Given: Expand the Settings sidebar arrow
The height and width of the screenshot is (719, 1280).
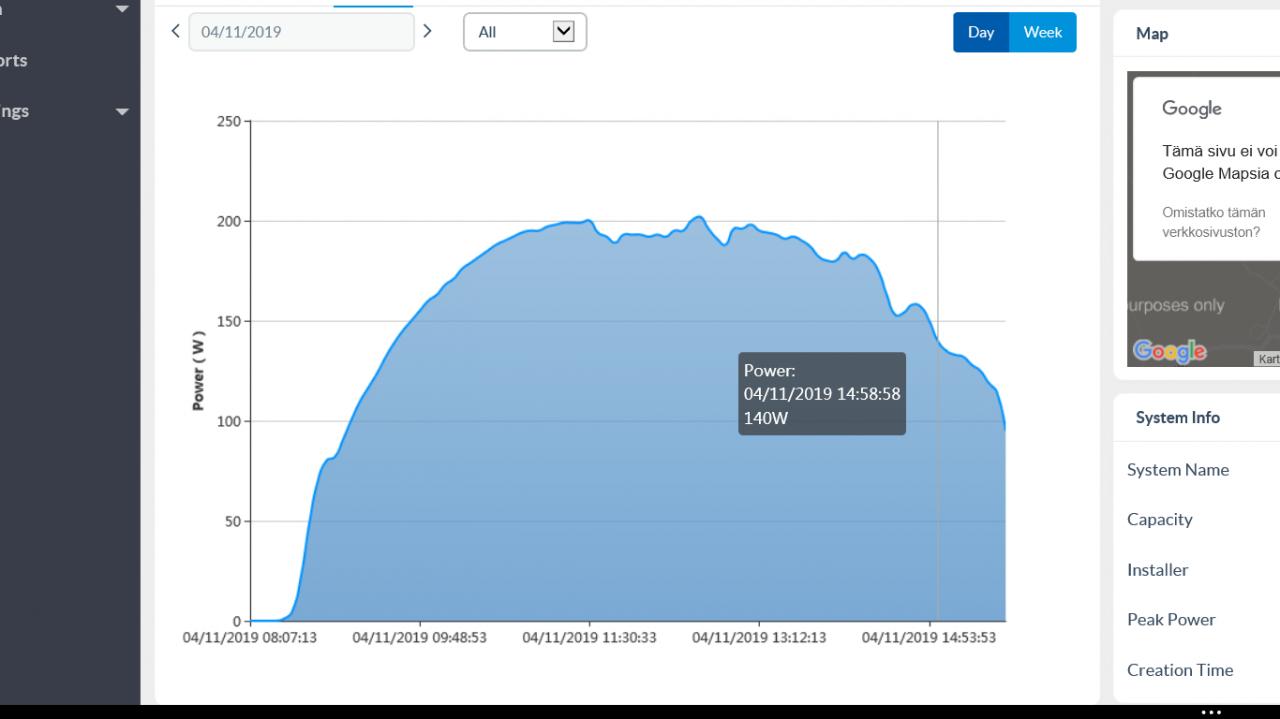Looking at the screenshot, I should (x=122, y=112).
